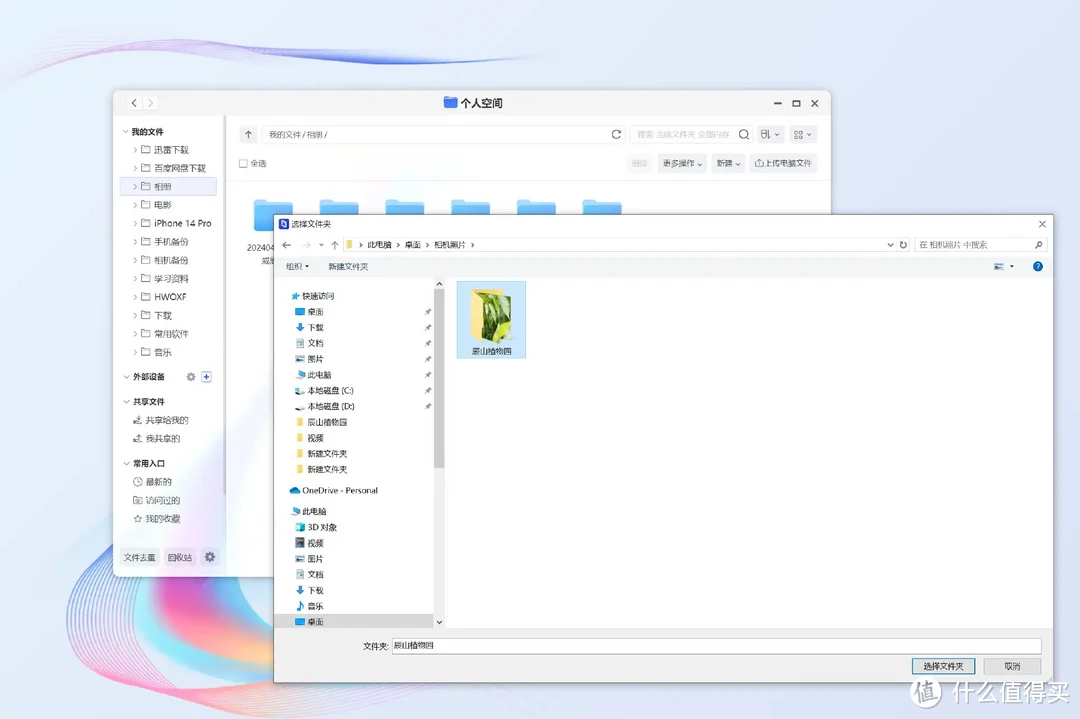The width and height of the screenshot is (1080, 719).
Task: Open the 组织 menu in the dialog
Action: click(297, 267)
